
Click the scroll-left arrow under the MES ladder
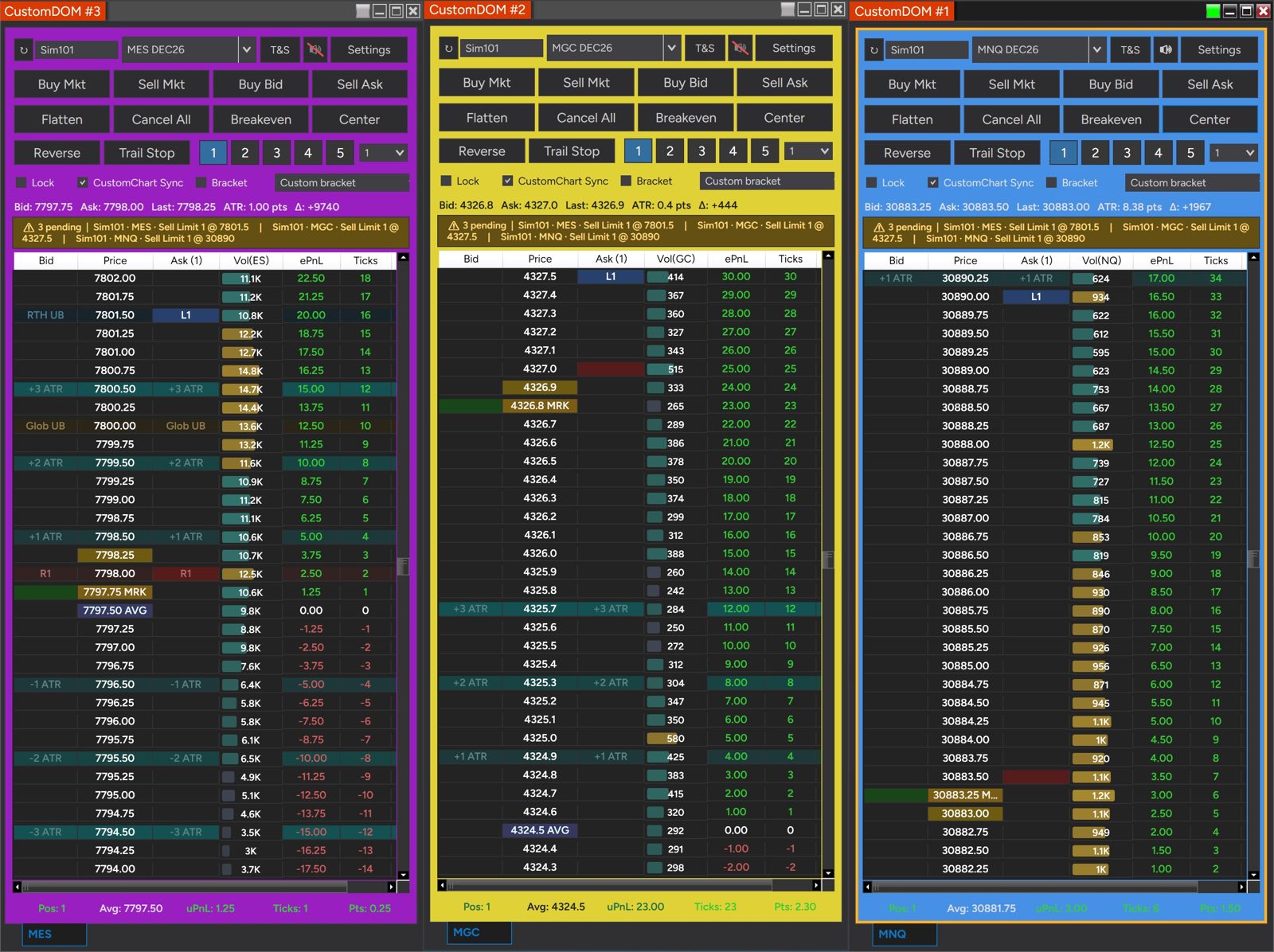tap(18, 887)
